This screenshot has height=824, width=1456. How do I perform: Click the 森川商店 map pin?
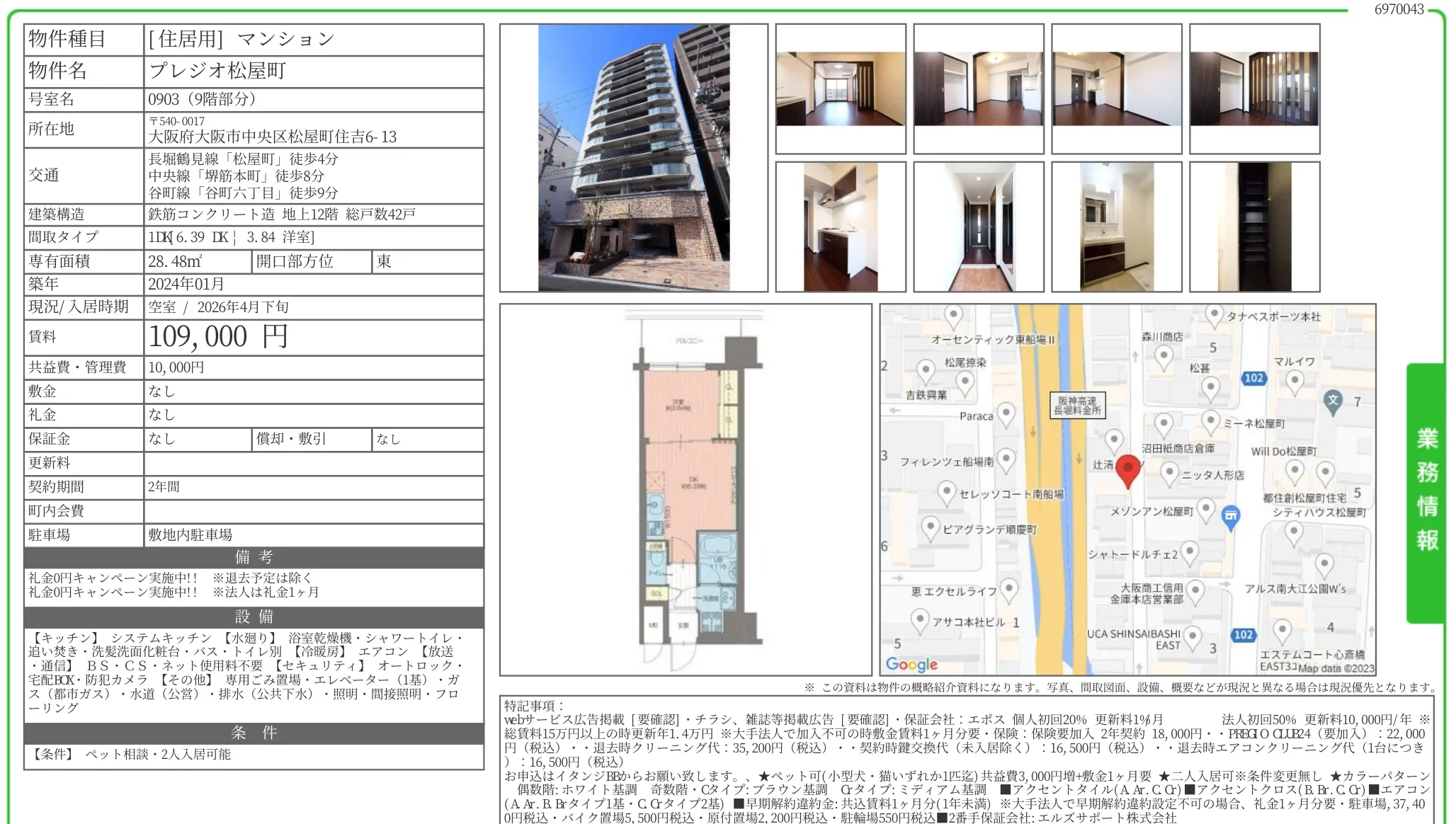1164,355
